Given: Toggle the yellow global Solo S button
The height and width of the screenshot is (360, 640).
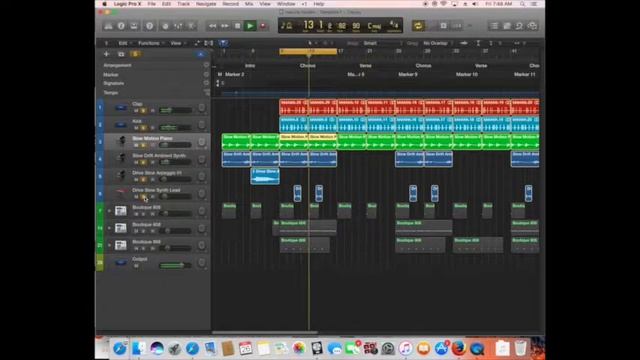Looking at the screenshot, I should (135, 54).
